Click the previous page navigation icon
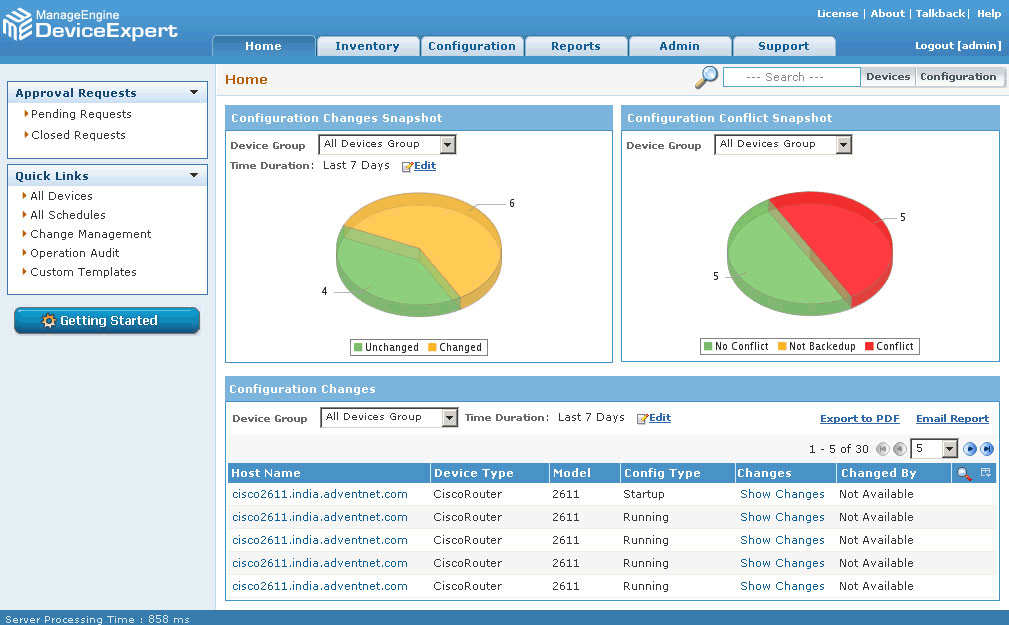Screen dimensions: 1009x625 tap(899, 449)
